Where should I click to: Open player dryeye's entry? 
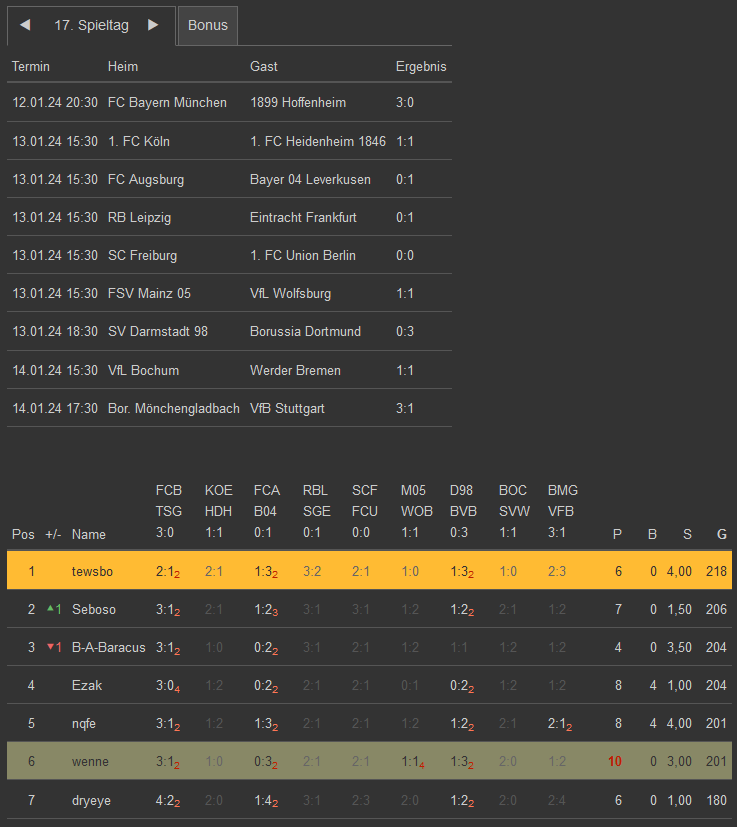pos(93,799)
